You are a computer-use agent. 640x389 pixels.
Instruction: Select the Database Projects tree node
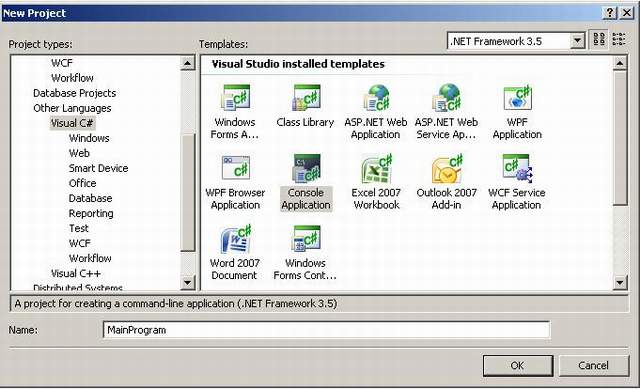coord(75,93)
